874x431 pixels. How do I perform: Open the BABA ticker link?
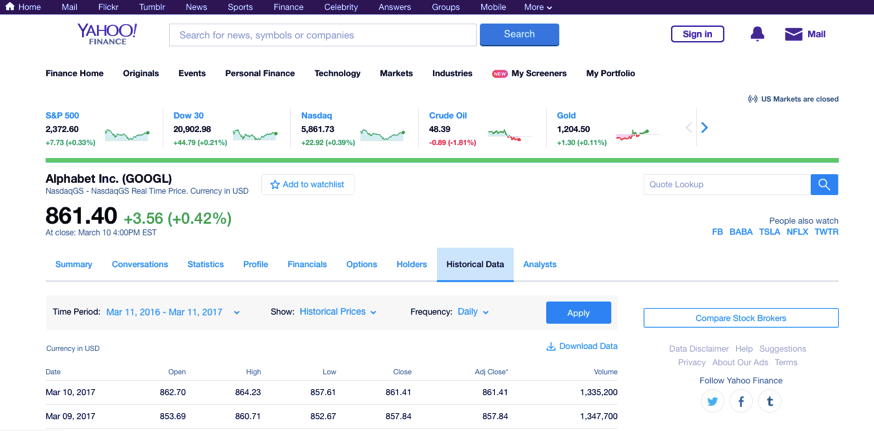741,232
